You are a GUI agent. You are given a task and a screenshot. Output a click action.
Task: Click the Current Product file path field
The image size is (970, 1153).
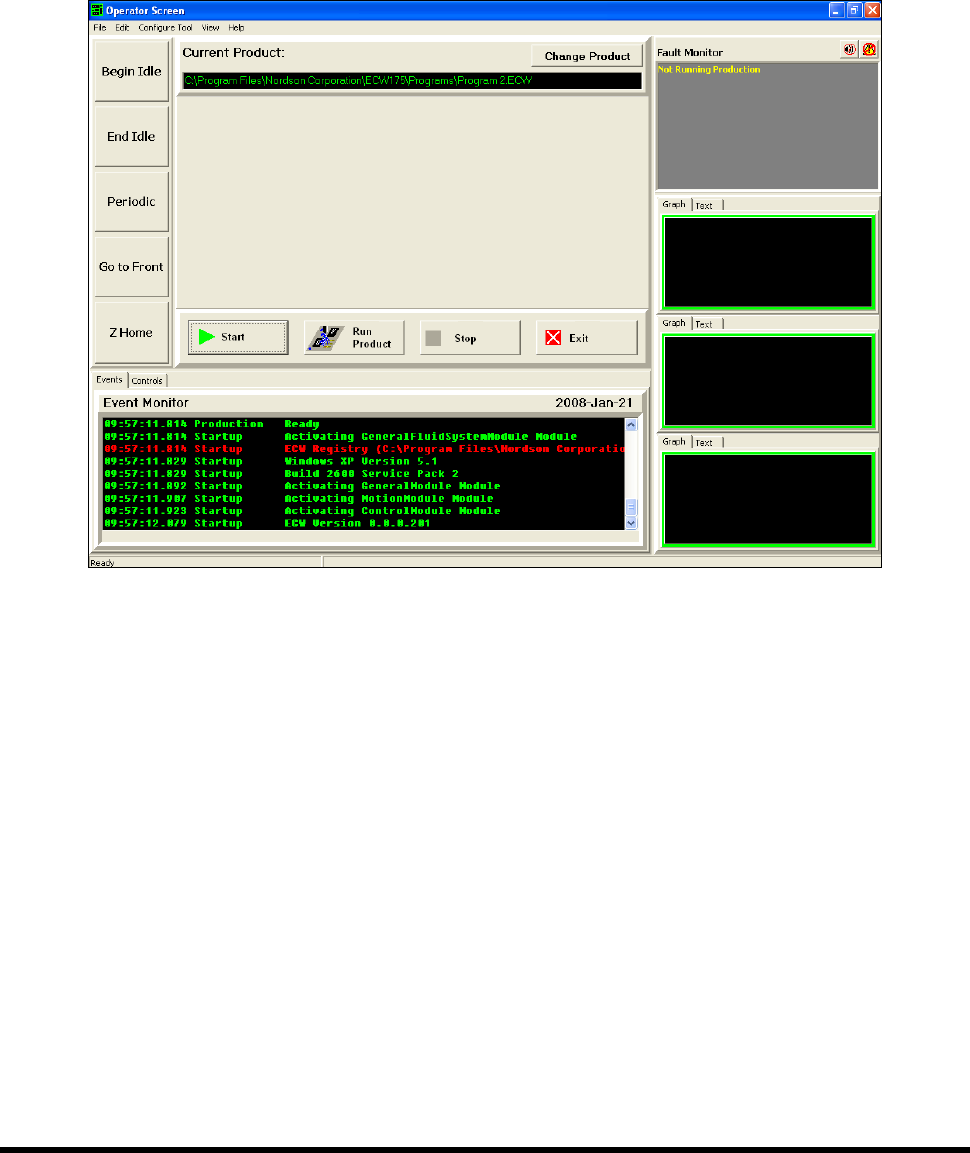coord(412,81)
